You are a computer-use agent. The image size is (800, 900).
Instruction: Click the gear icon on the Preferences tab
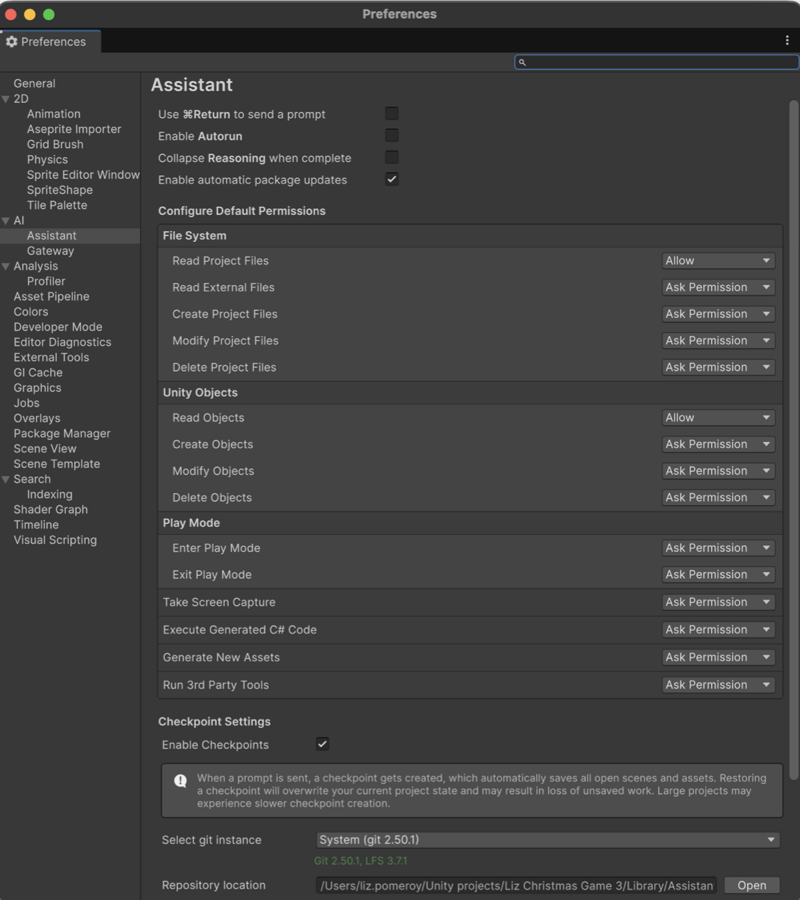tap(13, 42)
